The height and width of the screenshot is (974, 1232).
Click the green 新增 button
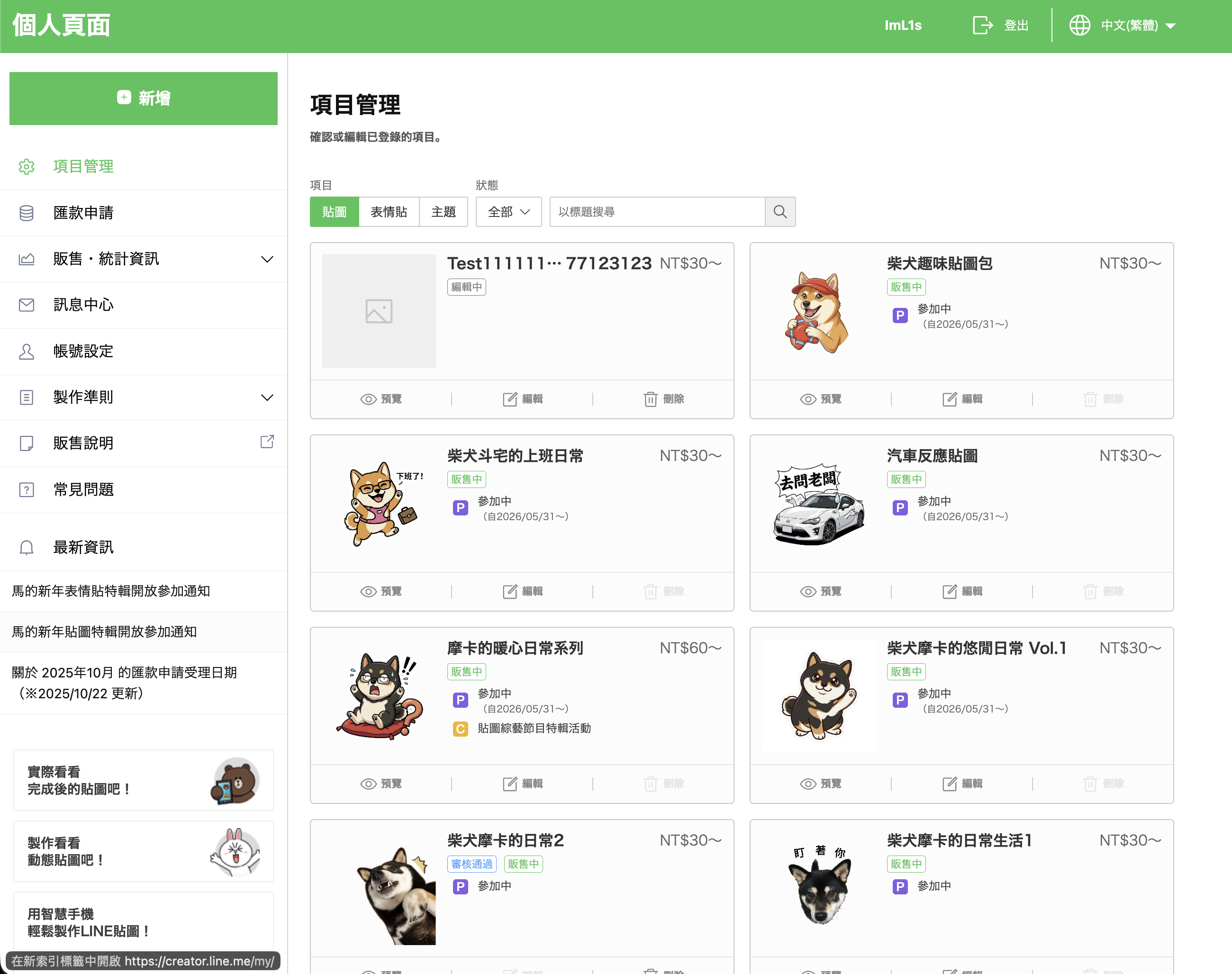[143, 98]
